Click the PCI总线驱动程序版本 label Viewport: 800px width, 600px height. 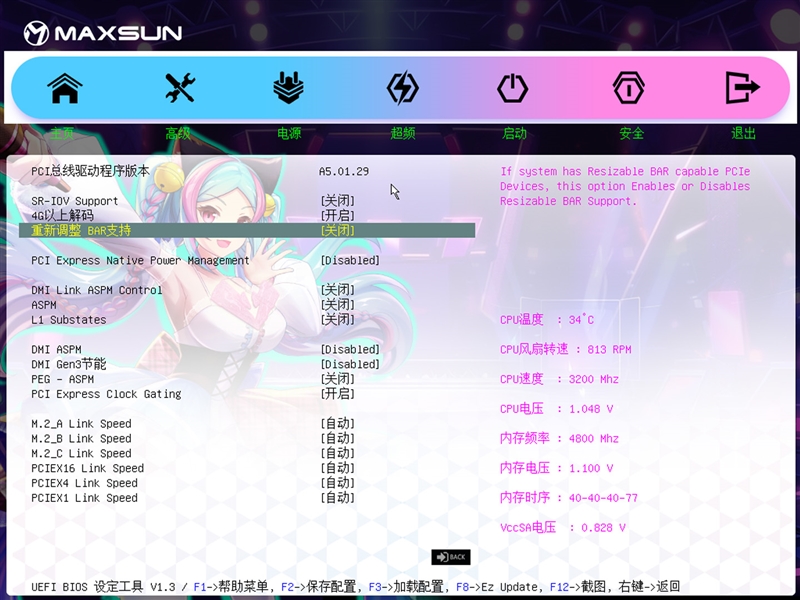(90, 171)
